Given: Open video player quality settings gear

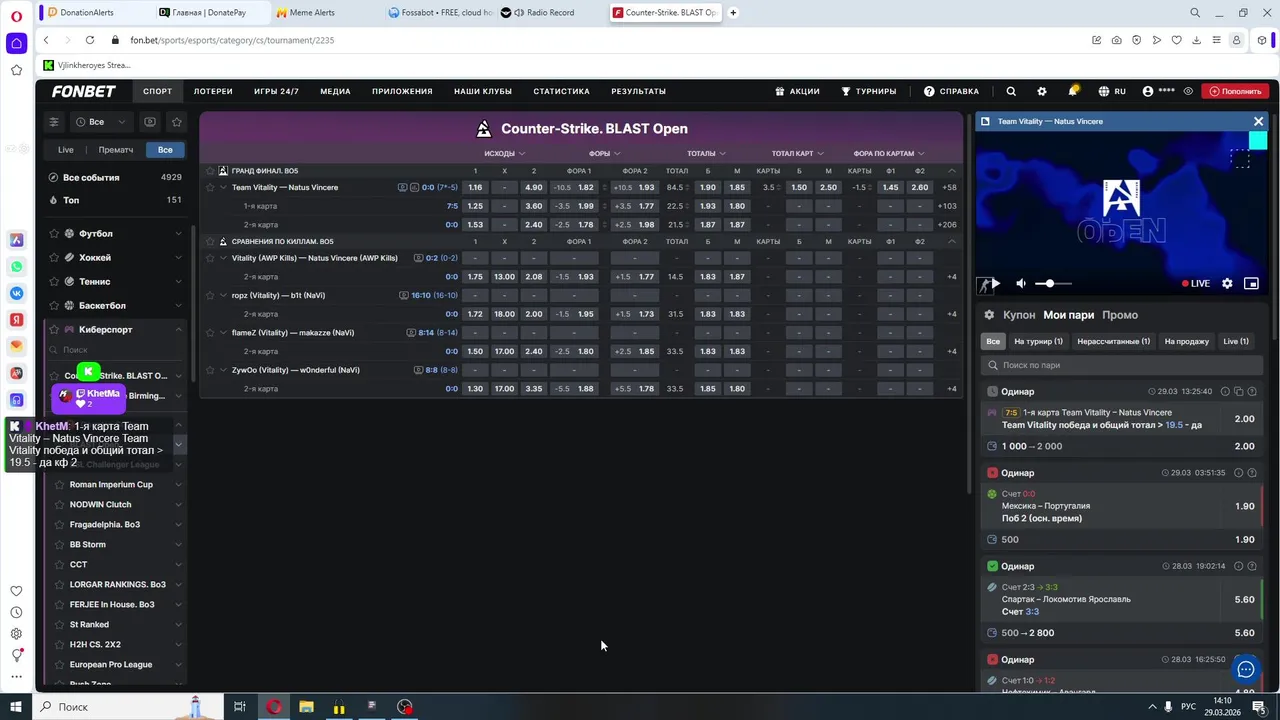Looking at the screenshot, I should [x=1227, y=283].
